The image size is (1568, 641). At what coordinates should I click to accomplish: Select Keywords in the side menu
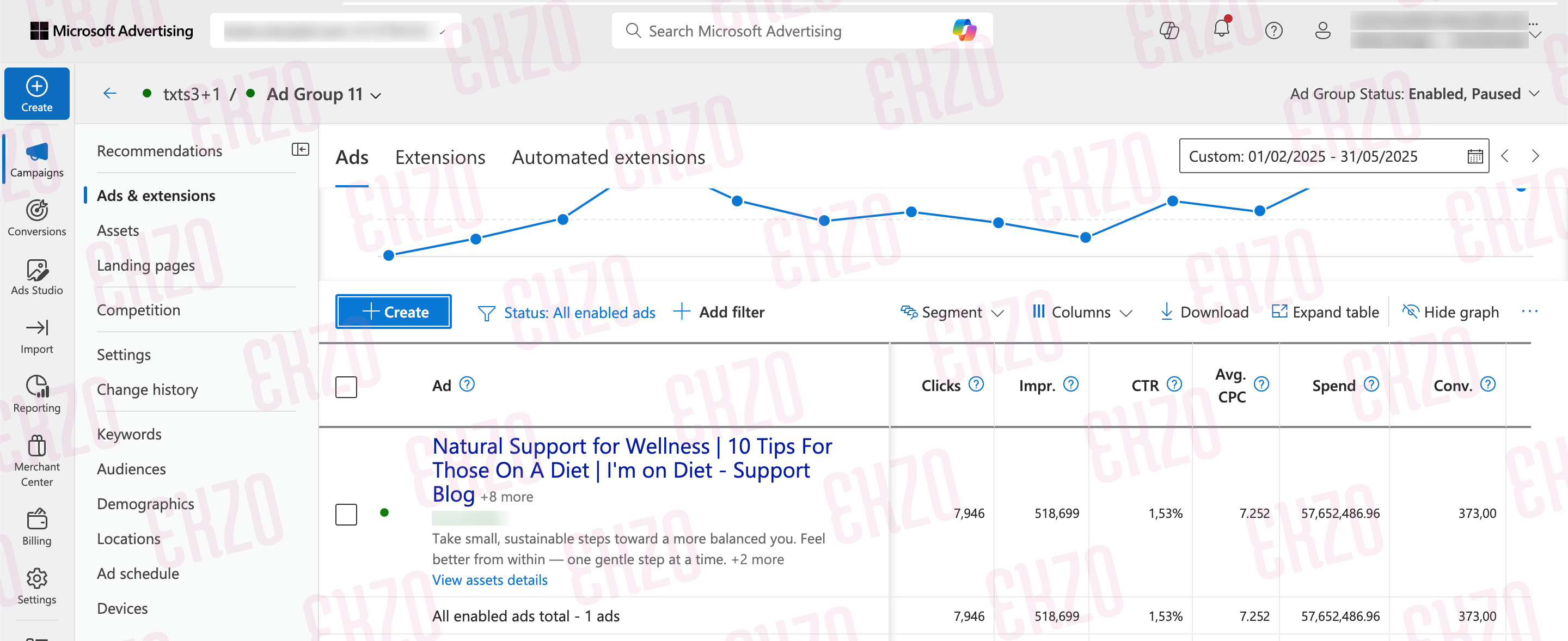coord(129,434)
